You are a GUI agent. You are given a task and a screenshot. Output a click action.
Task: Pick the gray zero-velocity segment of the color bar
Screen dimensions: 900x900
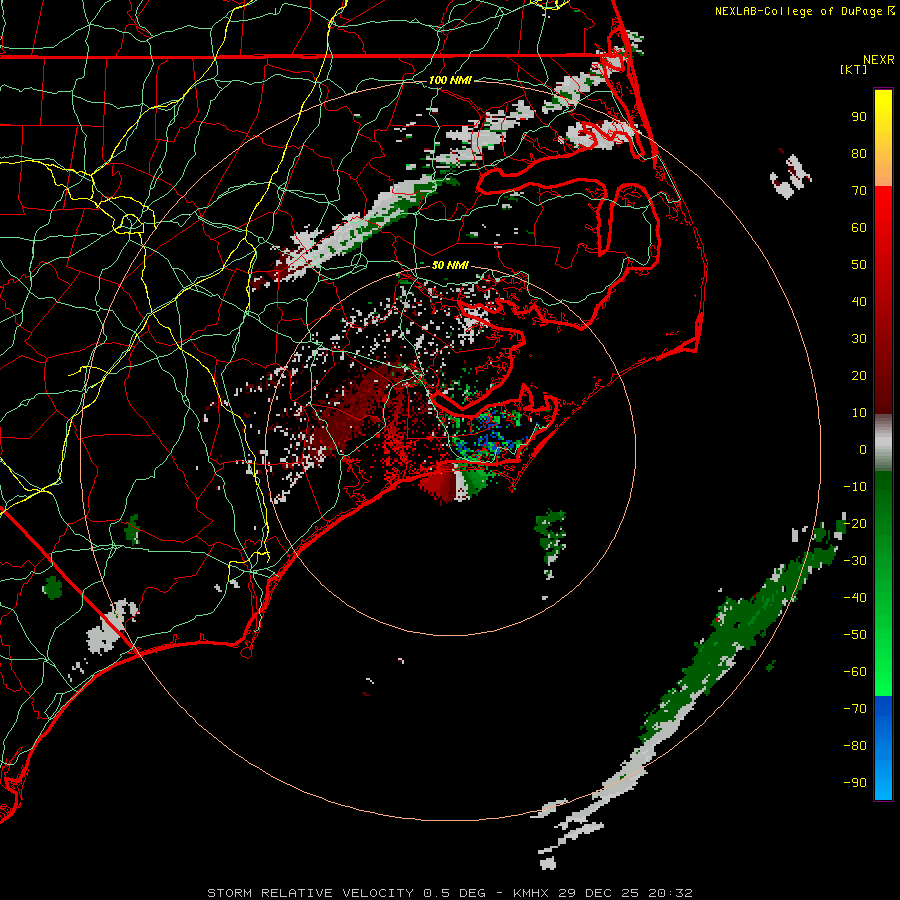[x=883, y=443]
